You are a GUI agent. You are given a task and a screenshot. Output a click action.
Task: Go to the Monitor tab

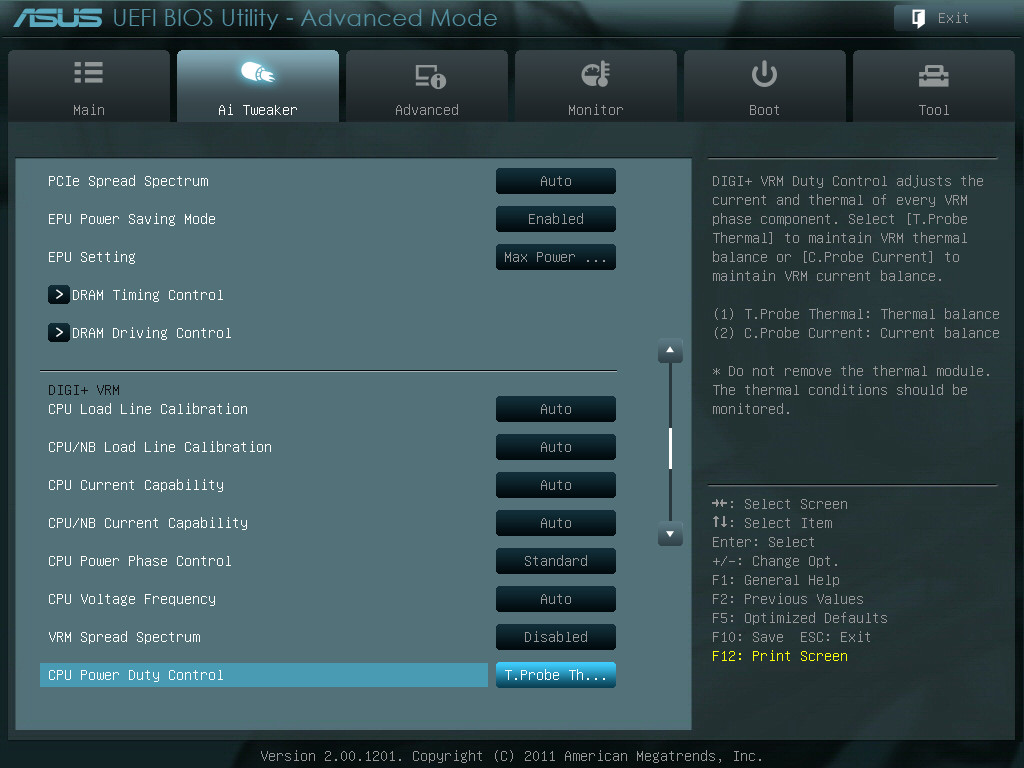596,86
